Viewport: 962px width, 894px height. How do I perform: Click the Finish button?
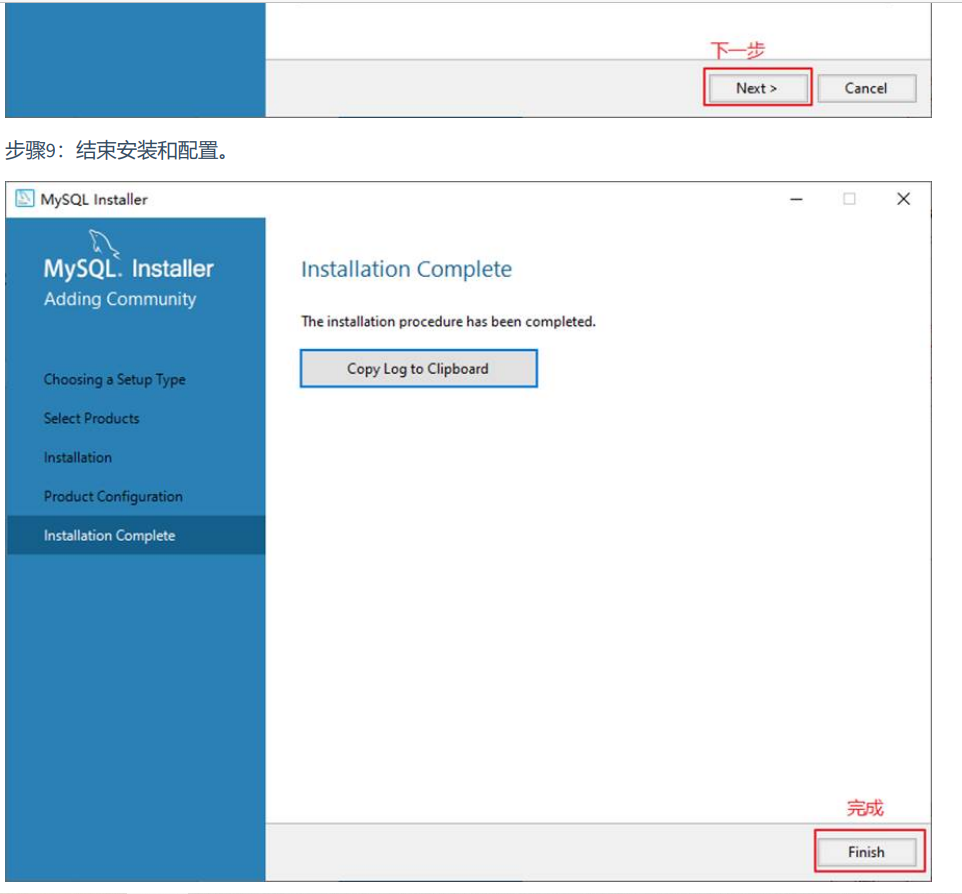[866, 852]
